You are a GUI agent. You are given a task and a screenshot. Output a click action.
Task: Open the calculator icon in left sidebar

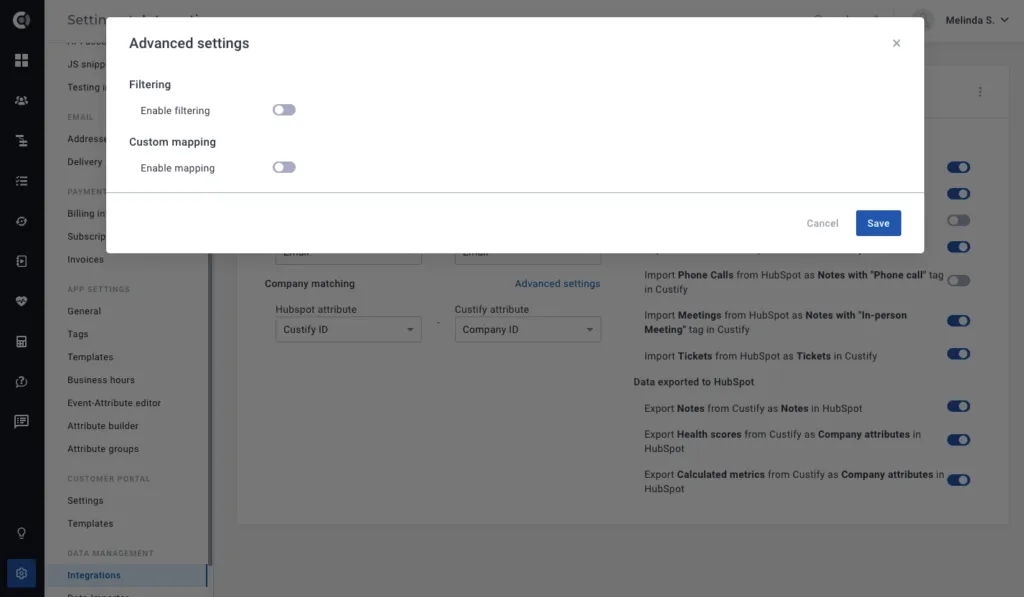(22, 342)
